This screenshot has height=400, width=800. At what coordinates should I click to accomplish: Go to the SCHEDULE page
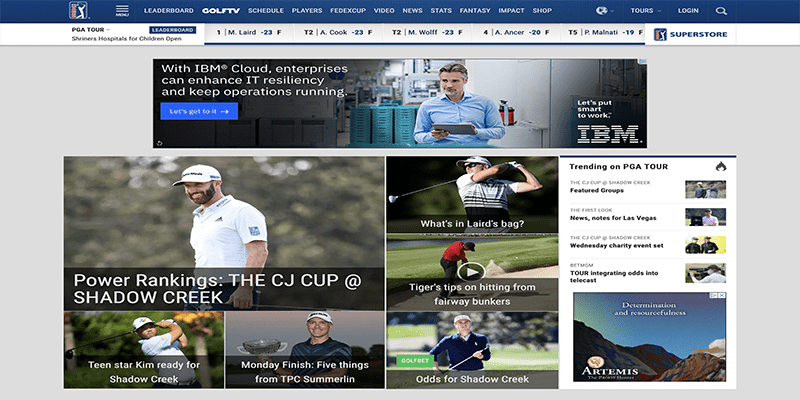[x=266, y=11]
